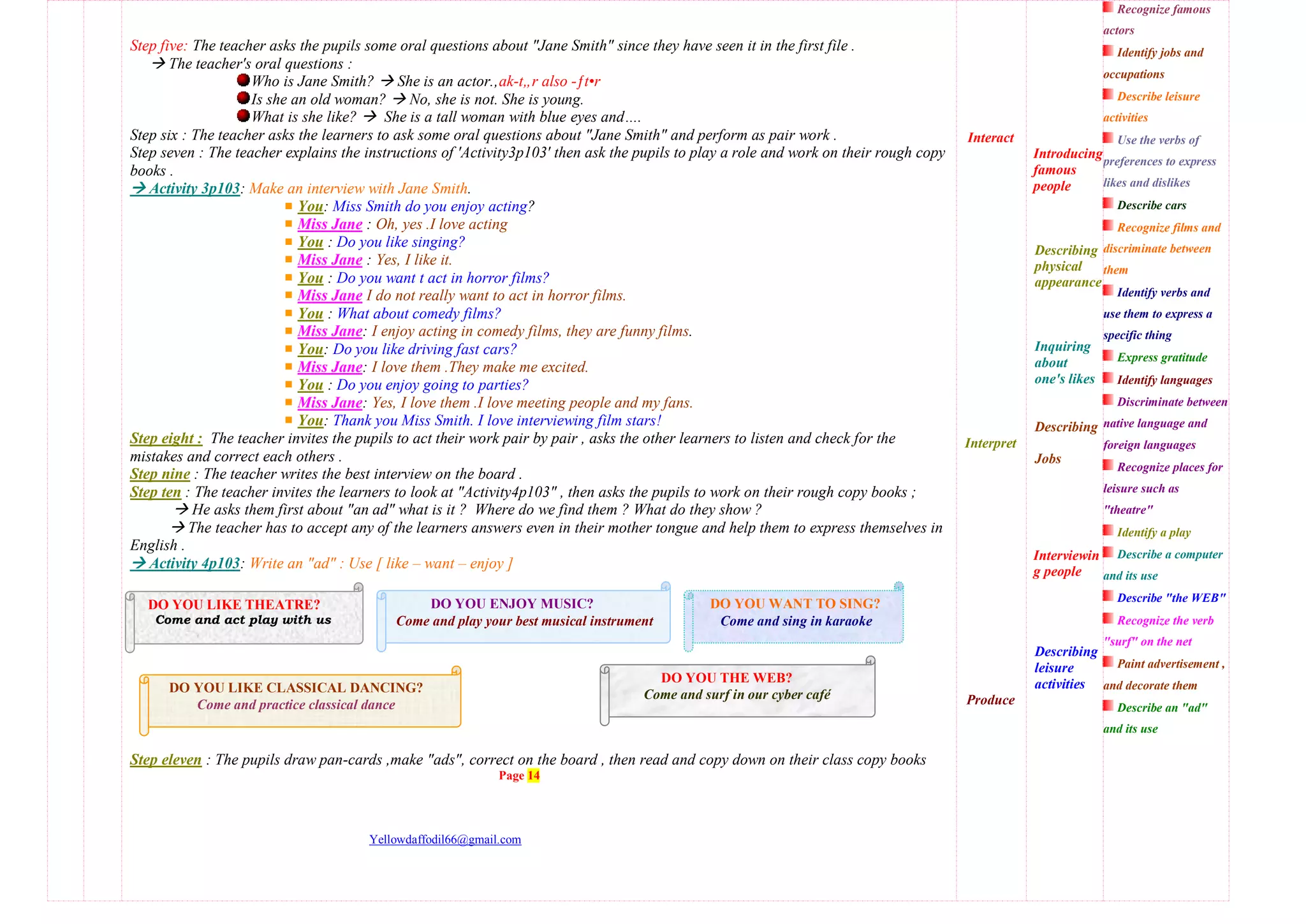Select the DO YOU WANT TO SING? banner

[x=794, y=616]
